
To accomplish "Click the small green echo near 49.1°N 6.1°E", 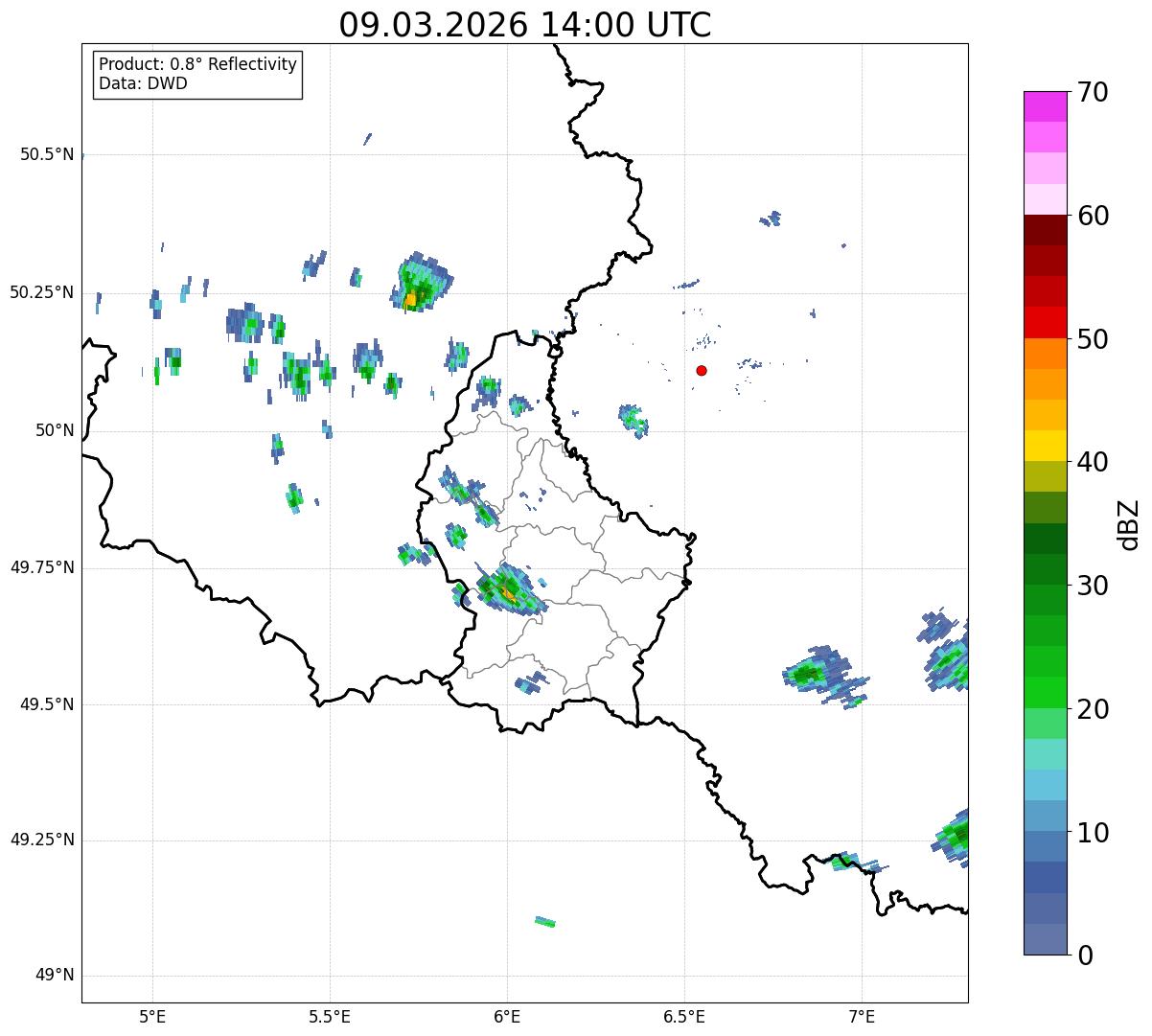I will (544, 922).
